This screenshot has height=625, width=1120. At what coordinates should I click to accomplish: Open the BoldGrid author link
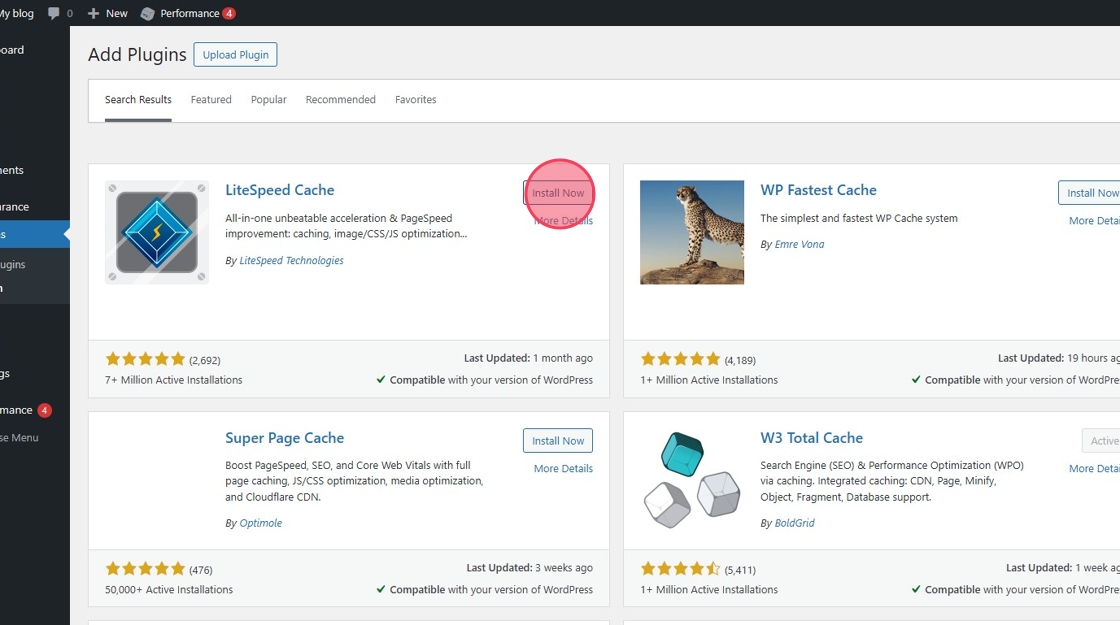point(794,523)
